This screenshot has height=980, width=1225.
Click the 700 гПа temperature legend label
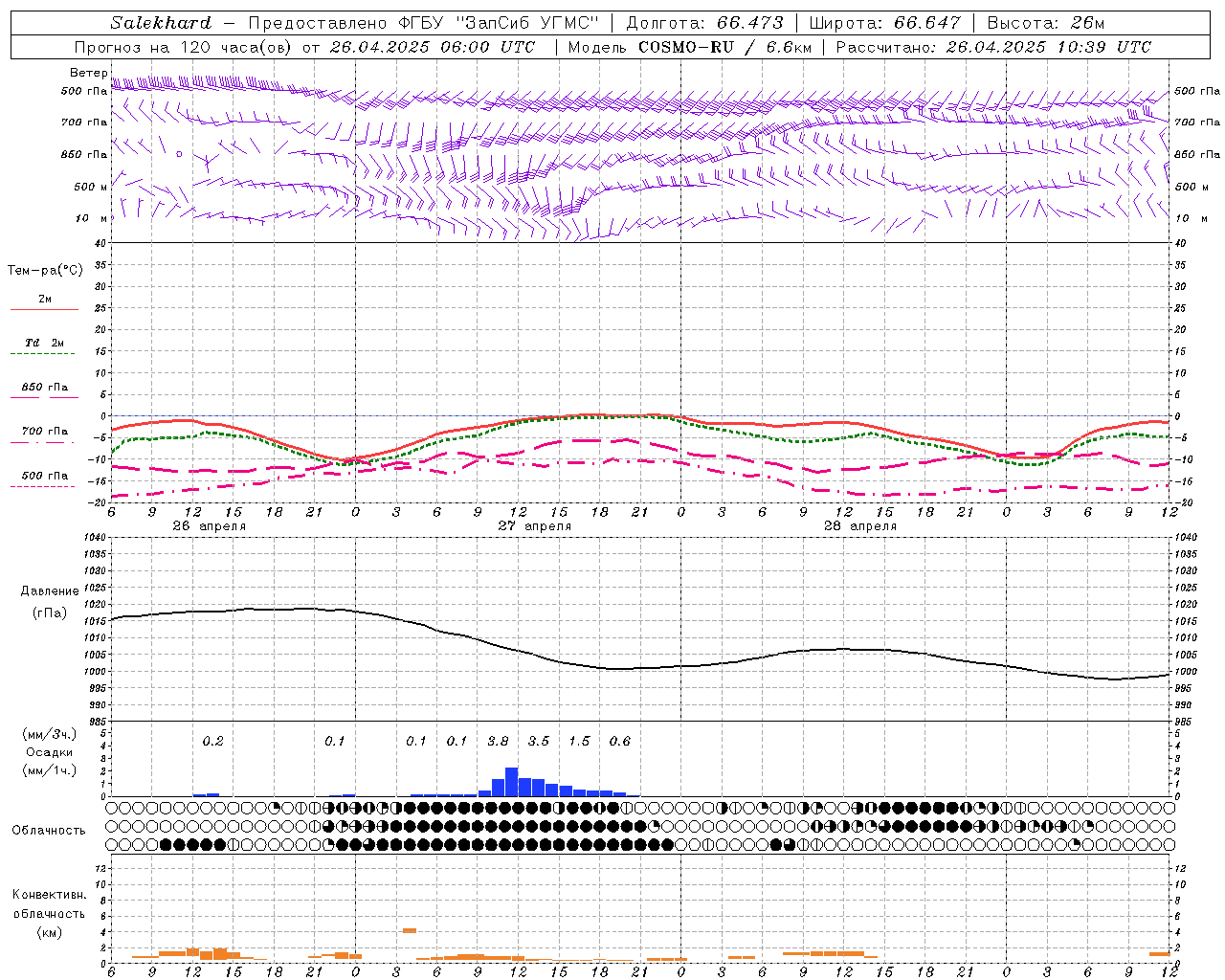45,432
